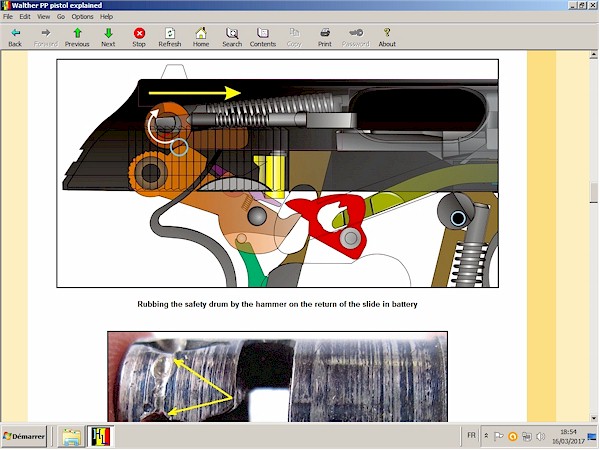Screen dimensions: 600x450
Task: Open the Go menu
Action: click(61, 16)
